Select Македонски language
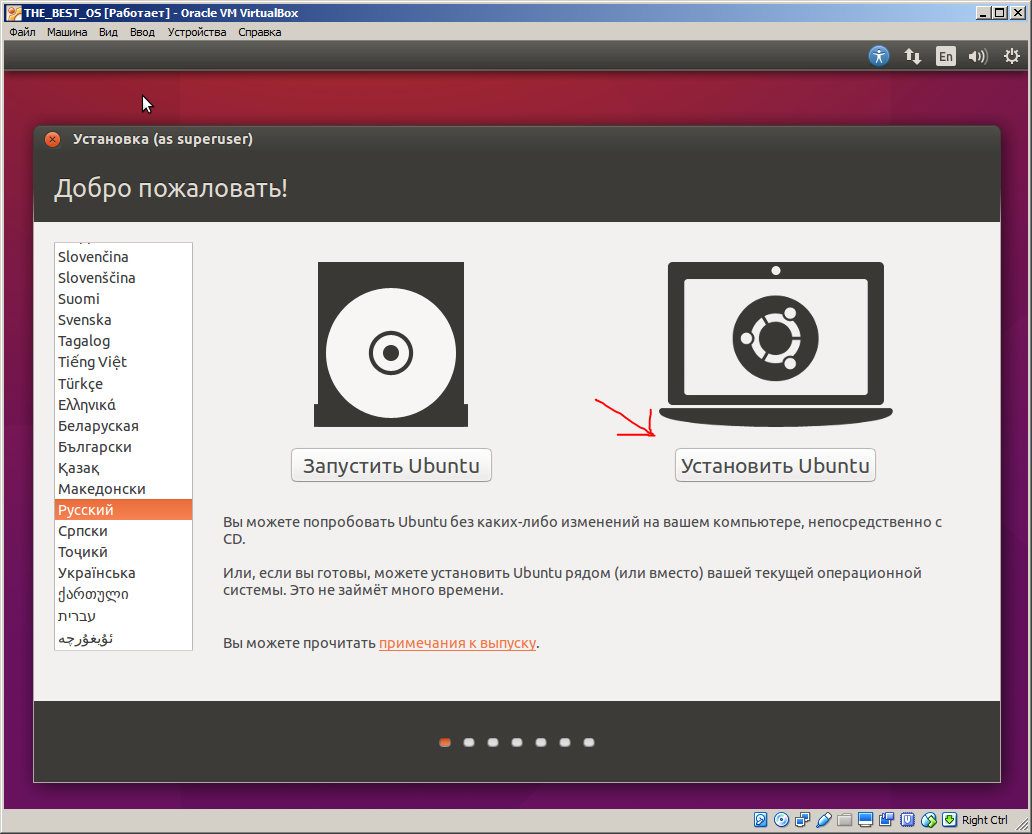Viewport: 1032px width, 834px height. (123, 488)
